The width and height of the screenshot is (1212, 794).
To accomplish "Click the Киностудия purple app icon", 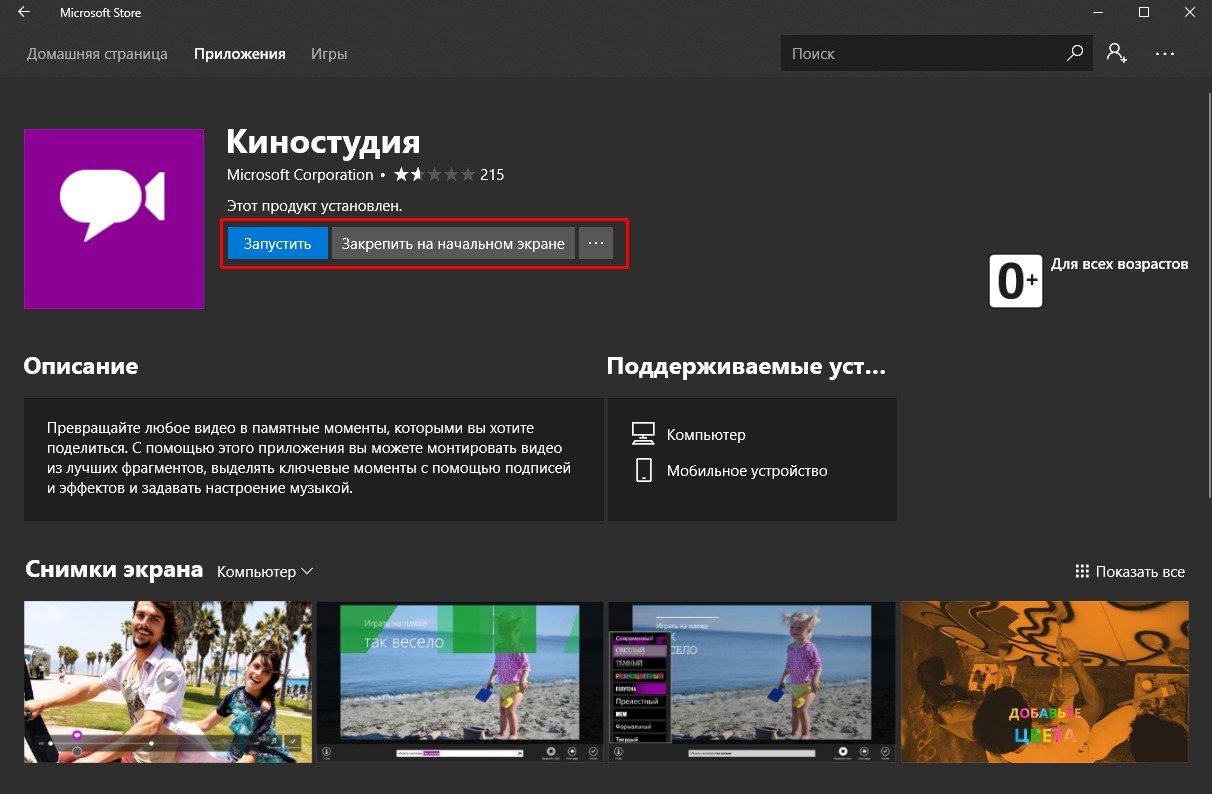I will 114,219.
